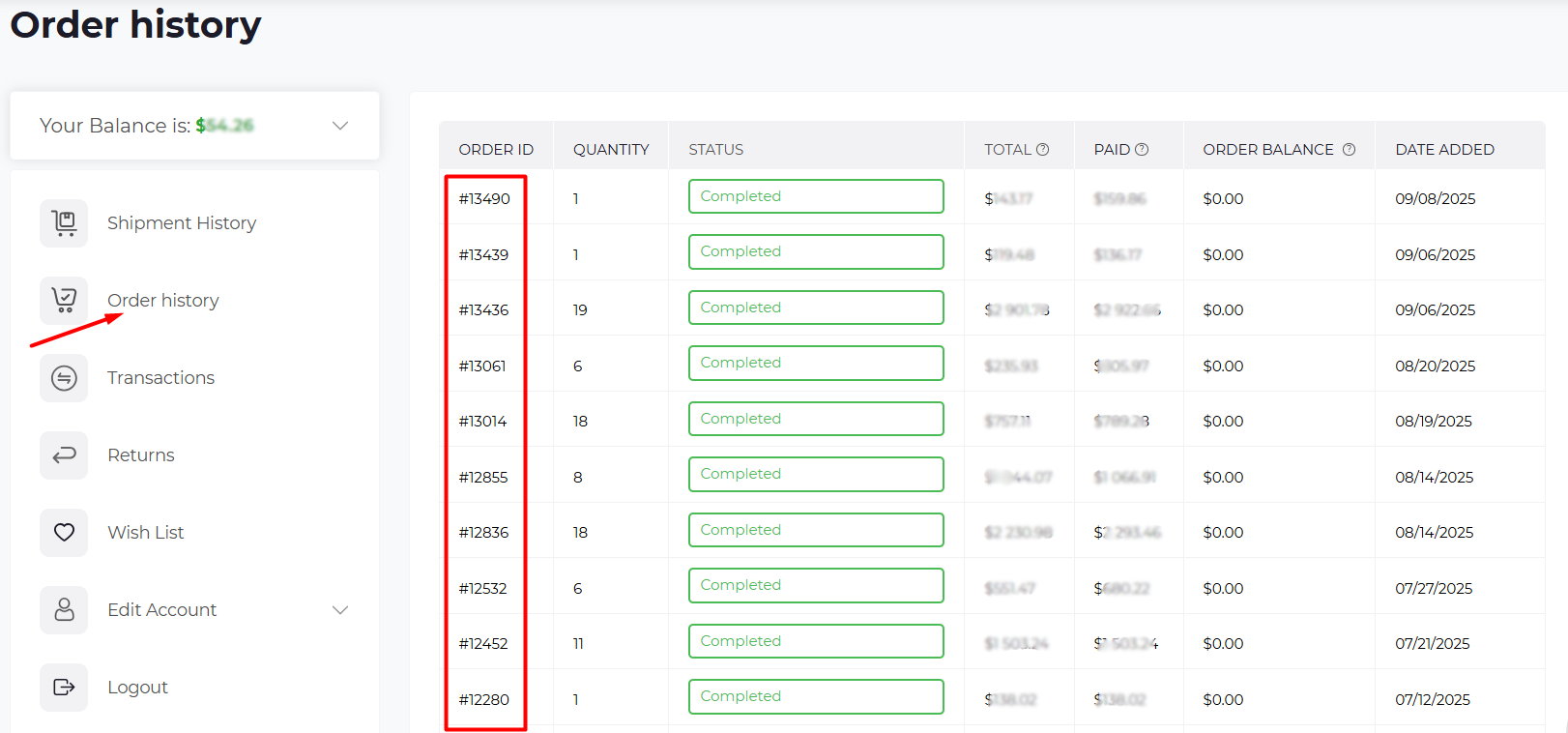This screenshot has height=733, width=1568.
Task: Click Completed status of order #12836
Action: pos(816,530)
